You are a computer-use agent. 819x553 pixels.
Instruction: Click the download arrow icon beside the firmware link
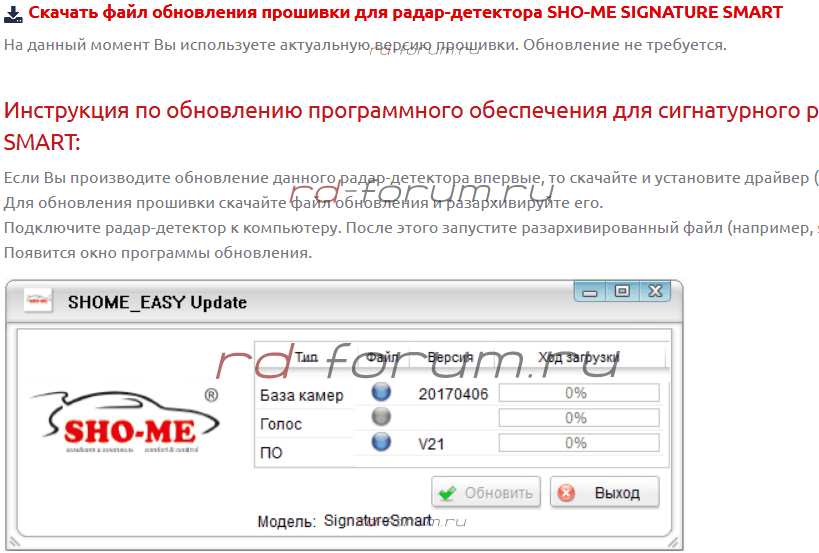click(x=13, y=14)
